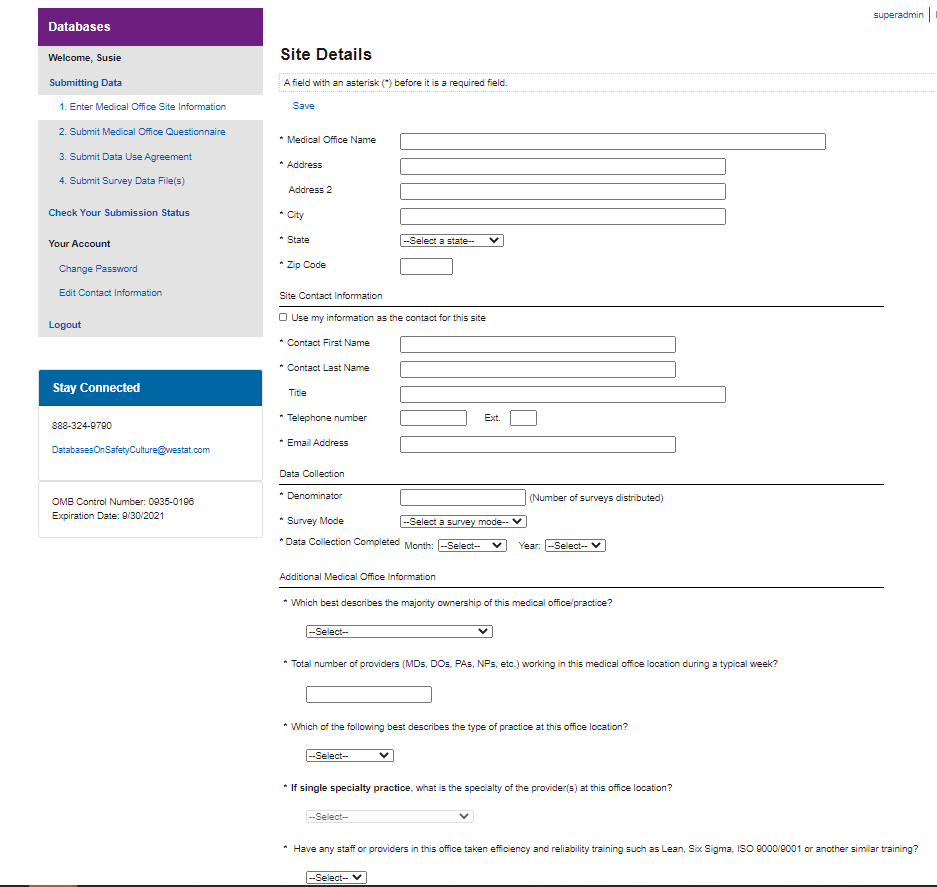
Task: Click the 'Your Account' heading
Action: coord(79,244)
